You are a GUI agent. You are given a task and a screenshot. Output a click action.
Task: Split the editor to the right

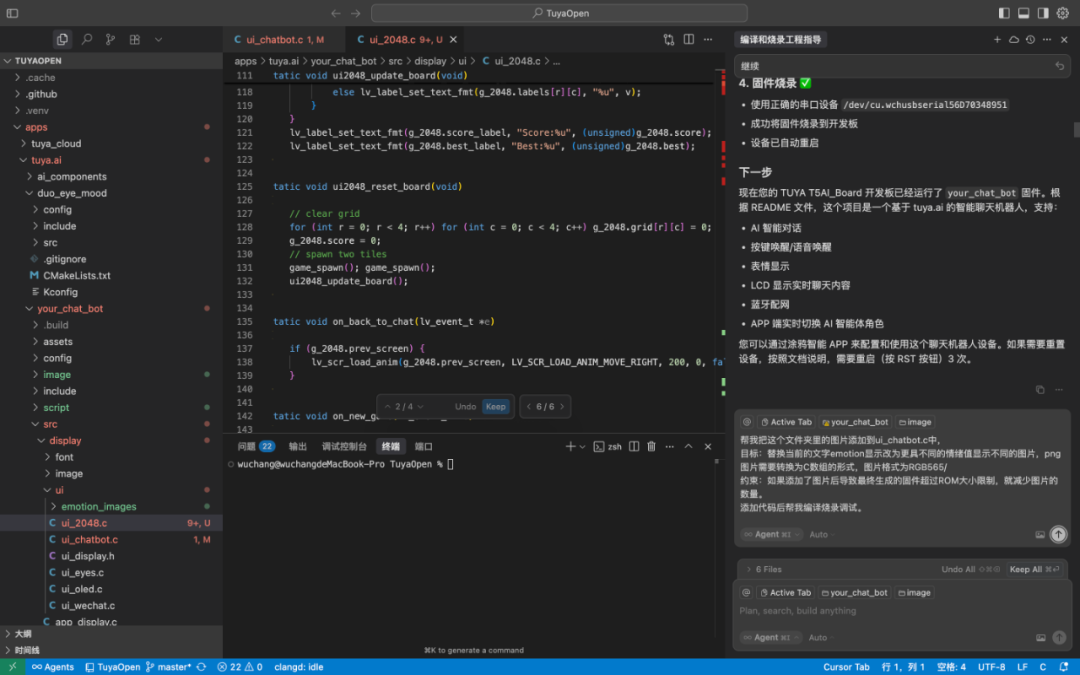(x=689, y=39)
